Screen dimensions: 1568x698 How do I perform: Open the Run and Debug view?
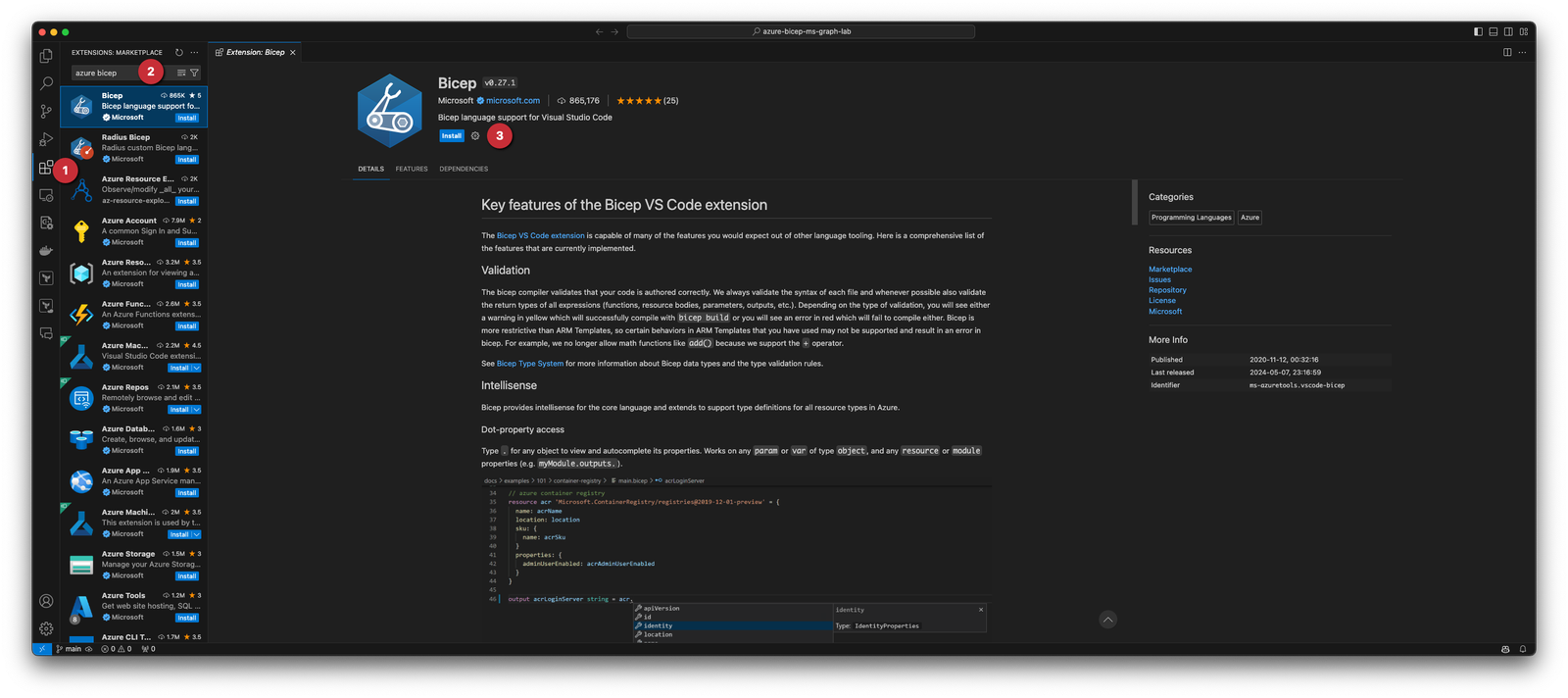pos(46,139)
